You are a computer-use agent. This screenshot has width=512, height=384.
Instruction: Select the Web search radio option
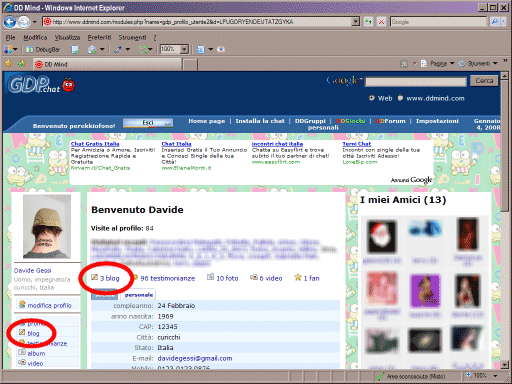click(371, 98)
